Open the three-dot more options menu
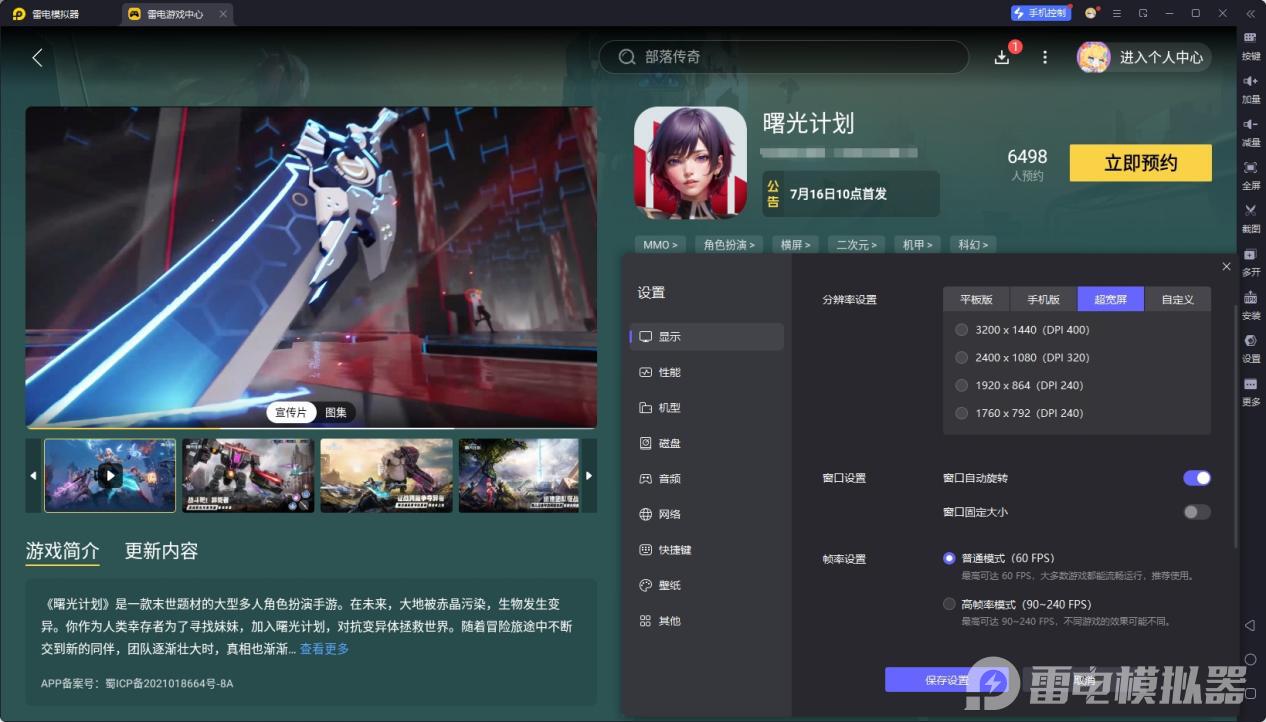The image size is (1266, 722). click(x=1045, y=57)
